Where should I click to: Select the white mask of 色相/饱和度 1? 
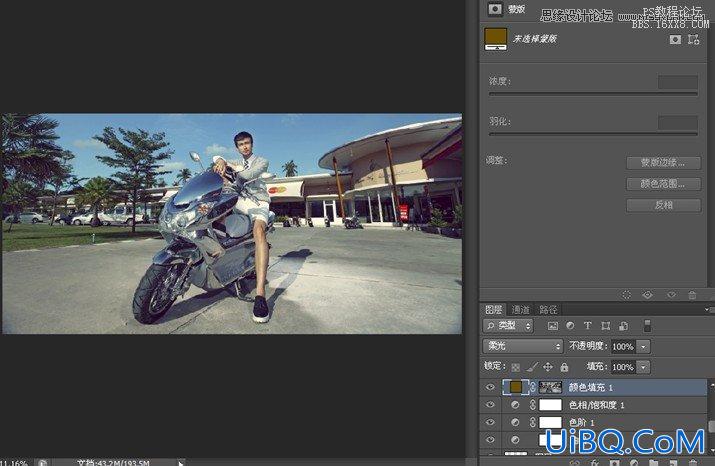click(550, 405)
